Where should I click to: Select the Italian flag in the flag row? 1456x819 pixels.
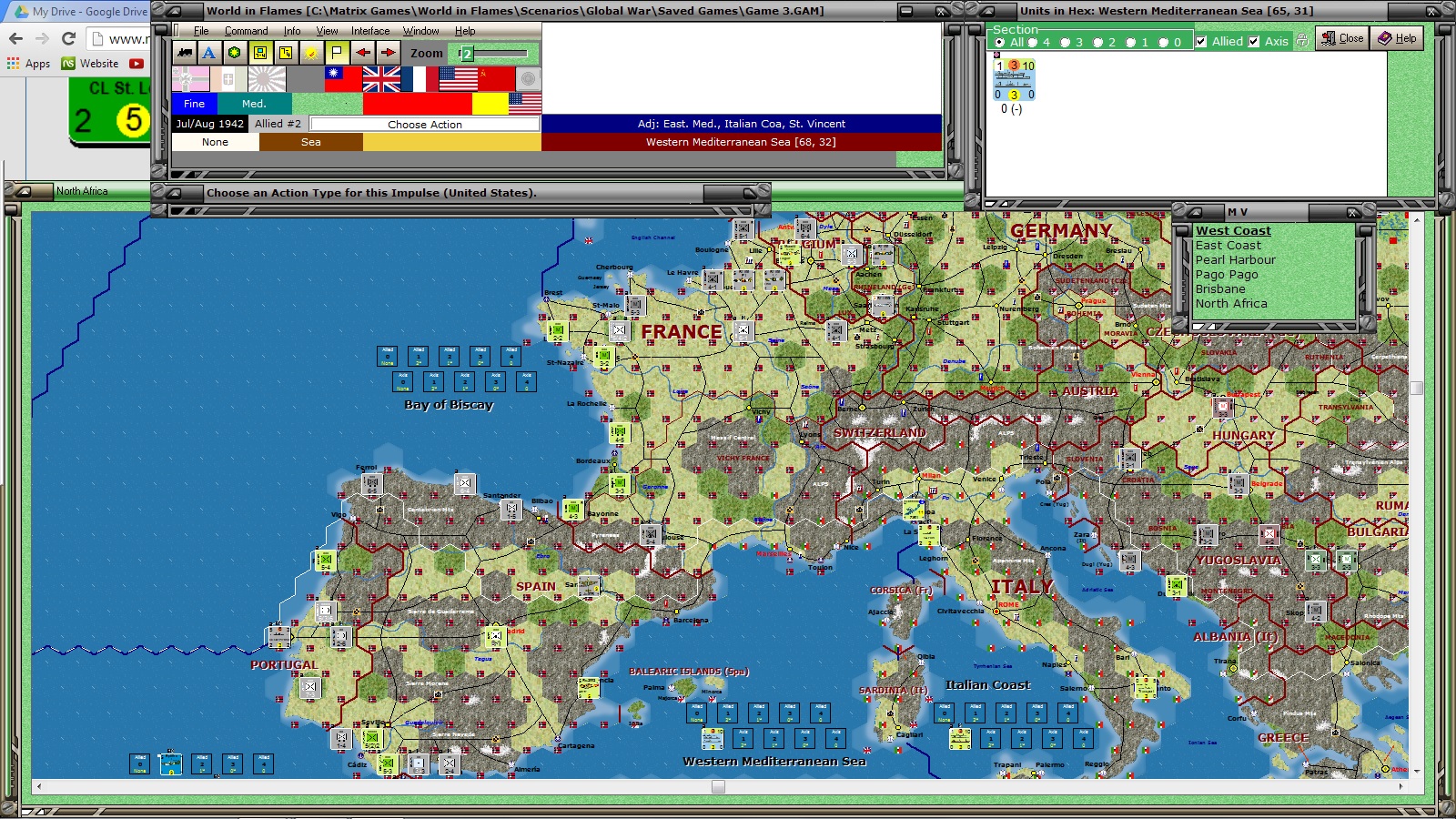pos(228,79)
